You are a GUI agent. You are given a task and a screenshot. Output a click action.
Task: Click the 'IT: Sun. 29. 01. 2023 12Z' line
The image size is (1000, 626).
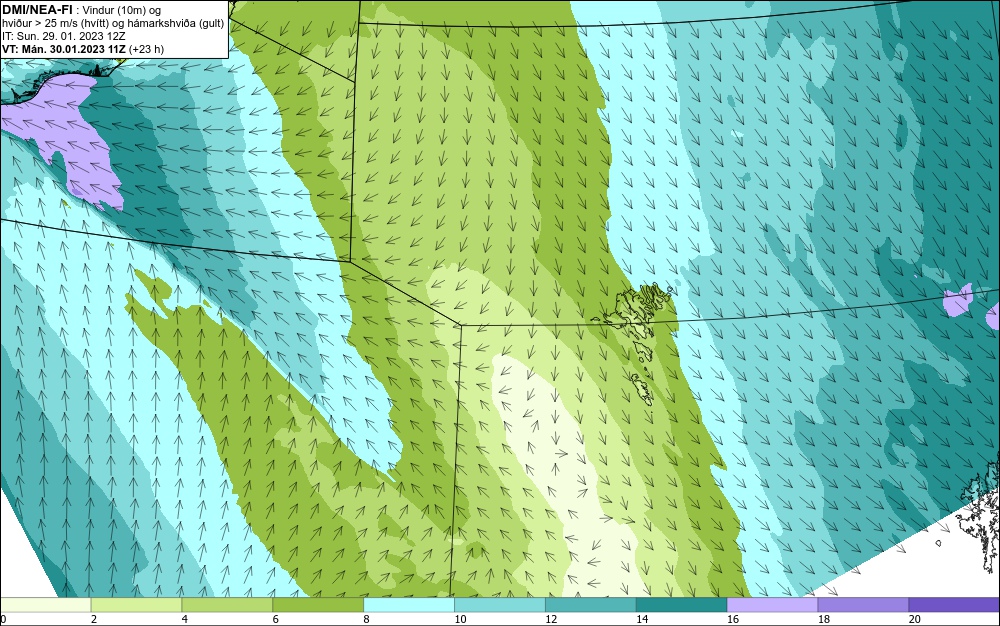click(x=64, y=36)
